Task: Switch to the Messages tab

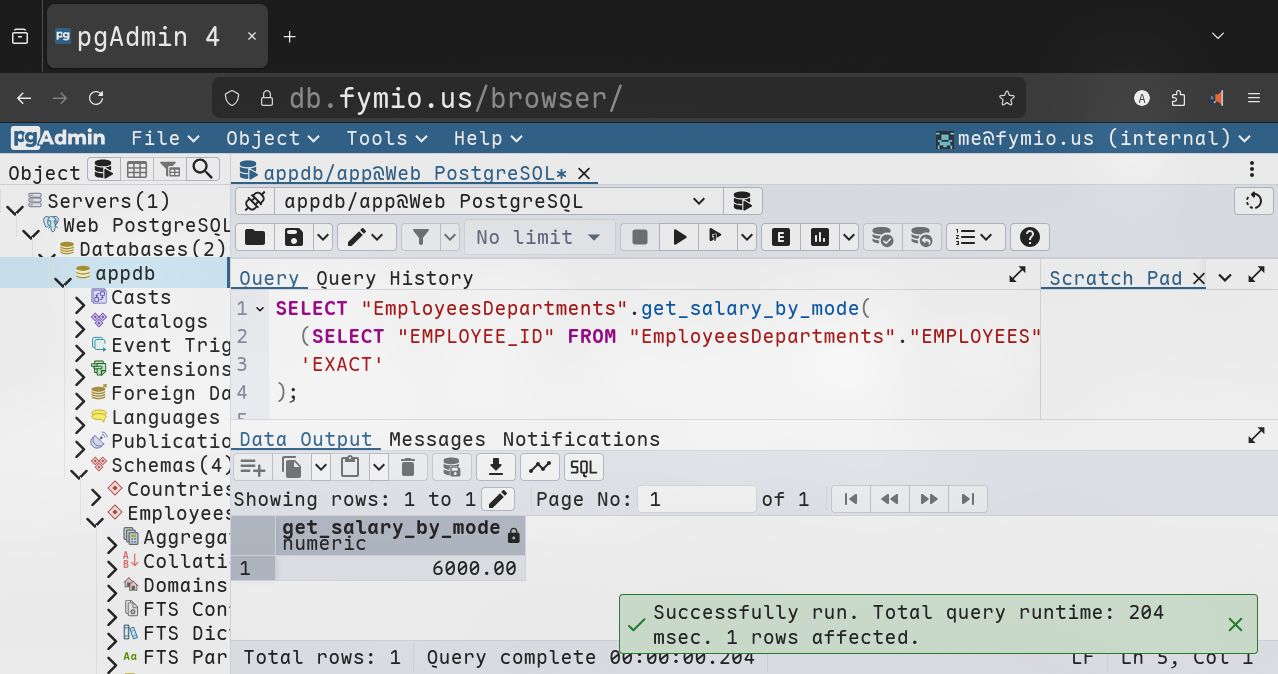Action: (437, 439)
